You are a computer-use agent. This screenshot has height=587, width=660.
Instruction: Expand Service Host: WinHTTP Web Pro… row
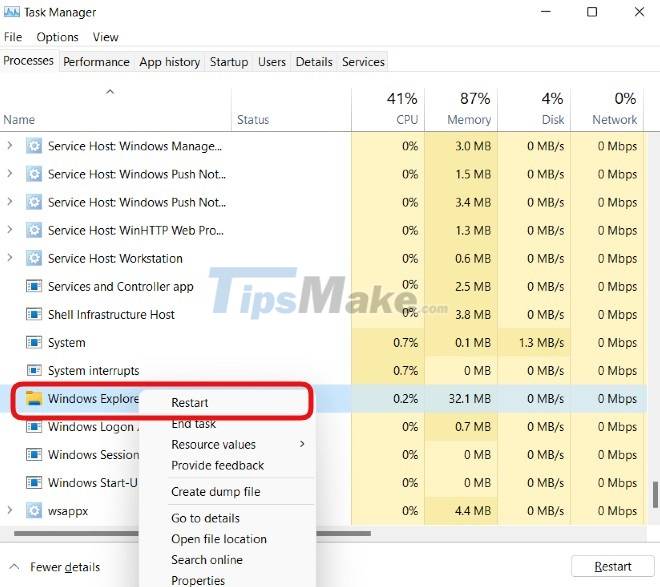(10, 230)
